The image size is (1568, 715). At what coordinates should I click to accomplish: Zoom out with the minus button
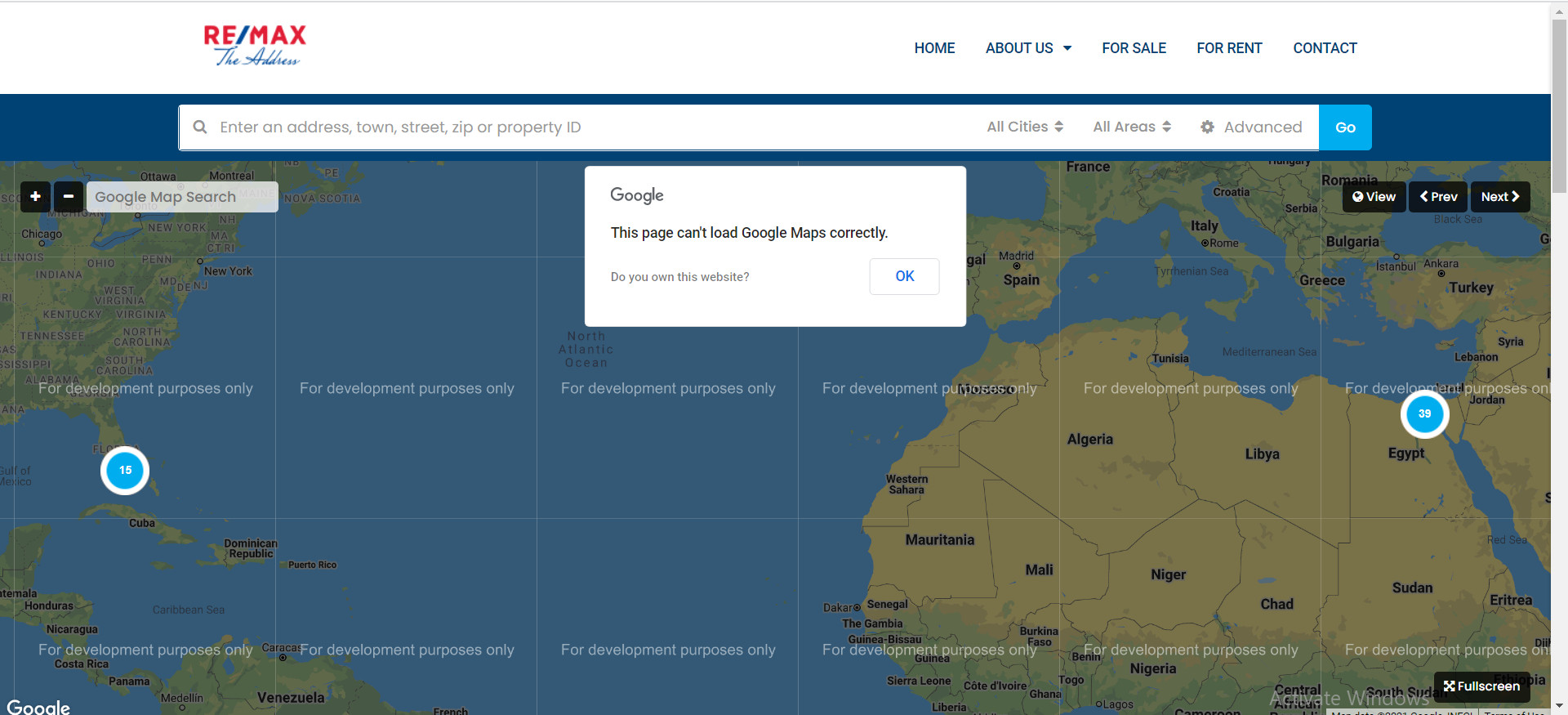(69, 196)
